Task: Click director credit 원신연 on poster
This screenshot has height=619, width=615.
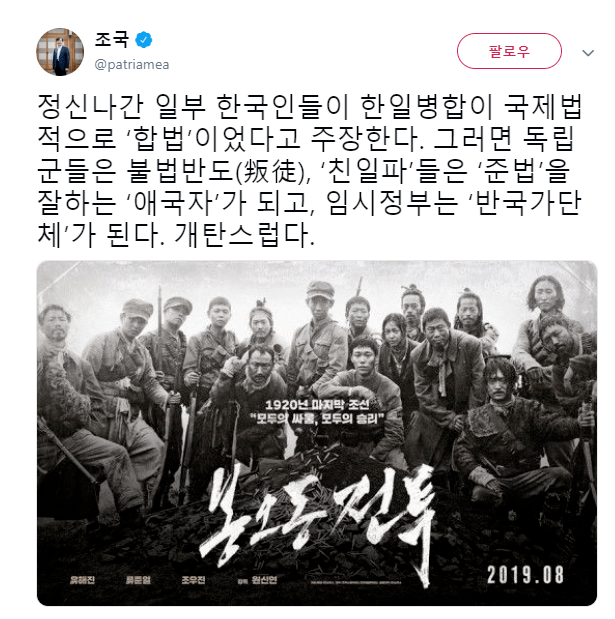Action: tap(264, 580)
